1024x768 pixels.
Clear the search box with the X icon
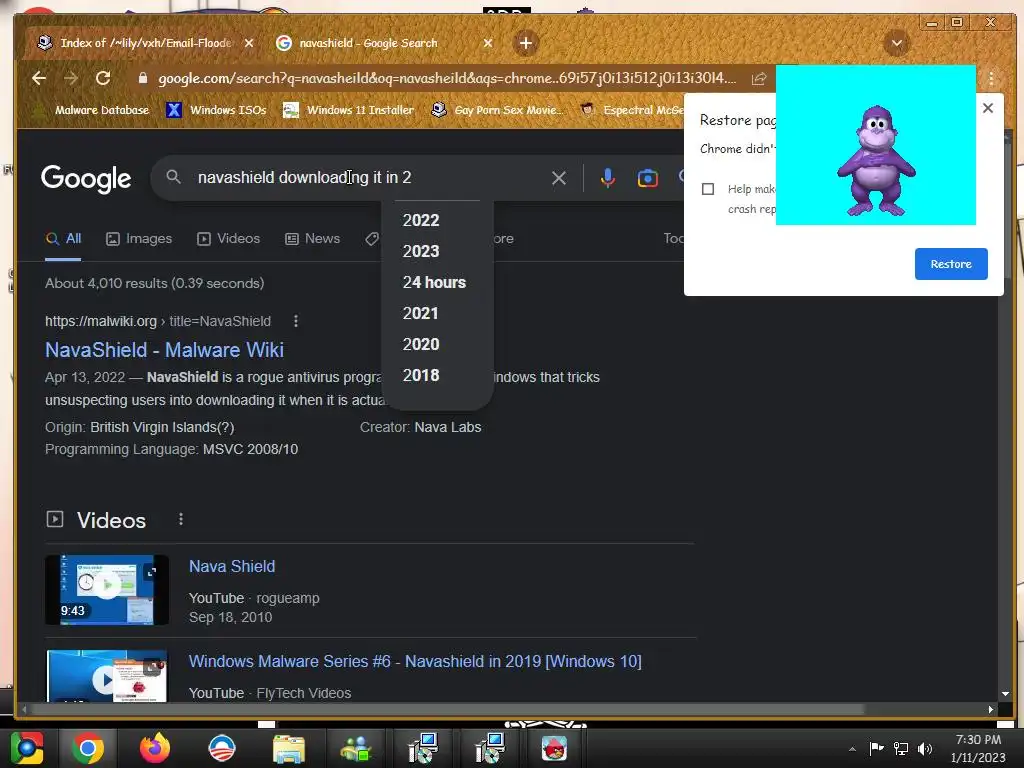point(558,178)
